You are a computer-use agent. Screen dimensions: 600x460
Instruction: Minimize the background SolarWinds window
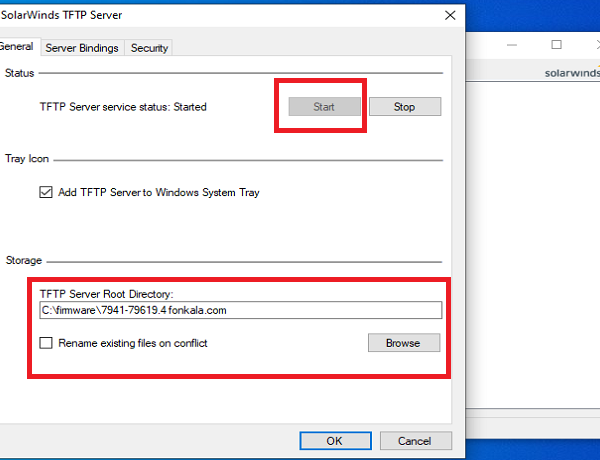(514, 45)
